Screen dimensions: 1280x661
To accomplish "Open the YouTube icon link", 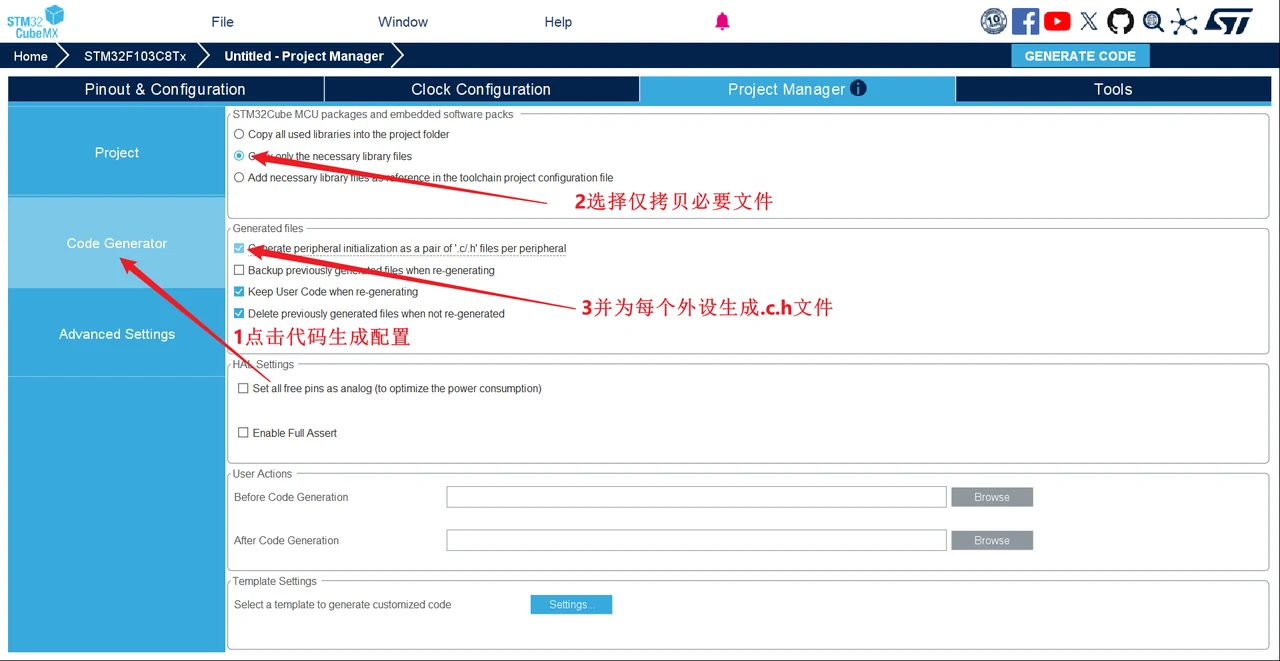I will [1057, 21].
